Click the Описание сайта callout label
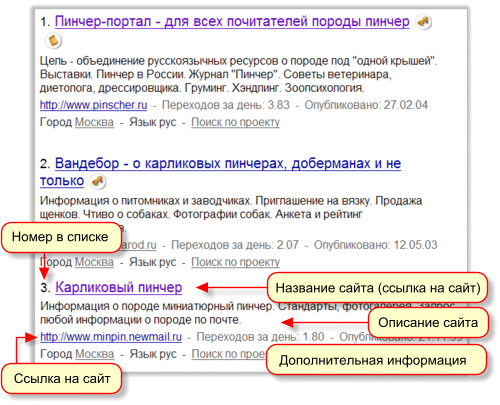Image resolution: width=500 pixels, height=405 pixels. [428, 323]
